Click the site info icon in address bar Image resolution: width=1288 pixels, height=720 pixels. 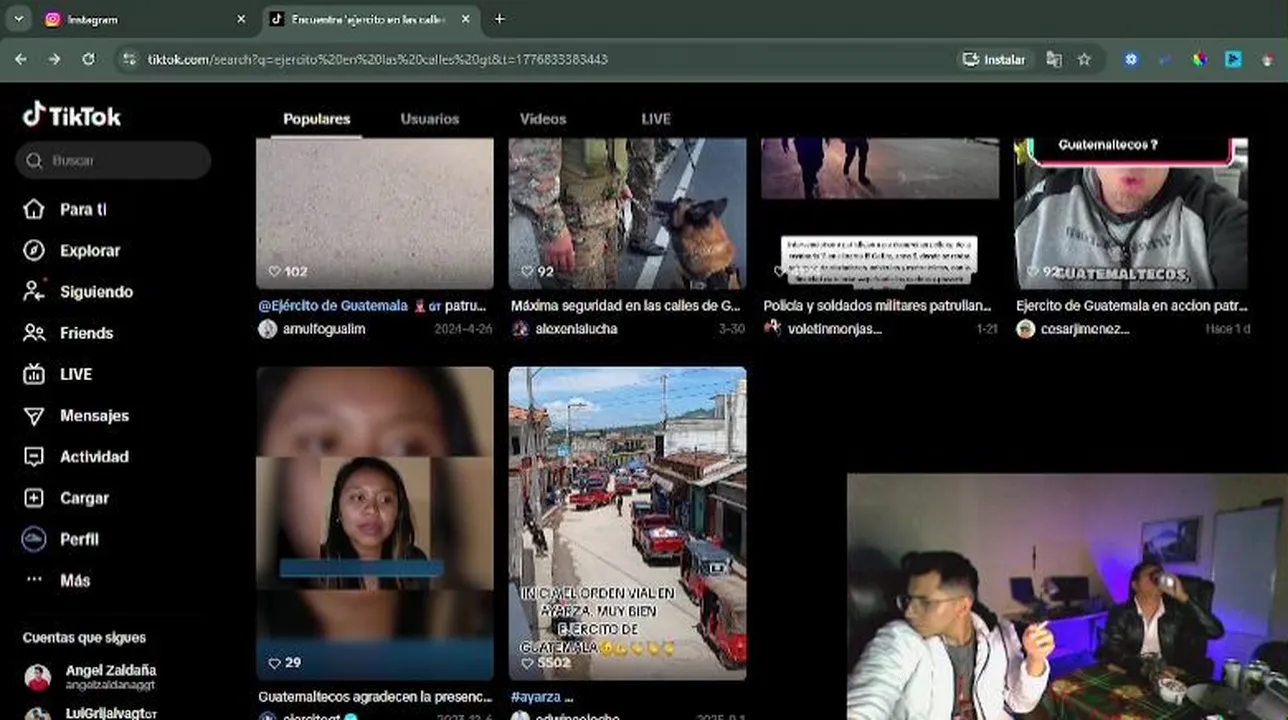click(x=128, y=59)
